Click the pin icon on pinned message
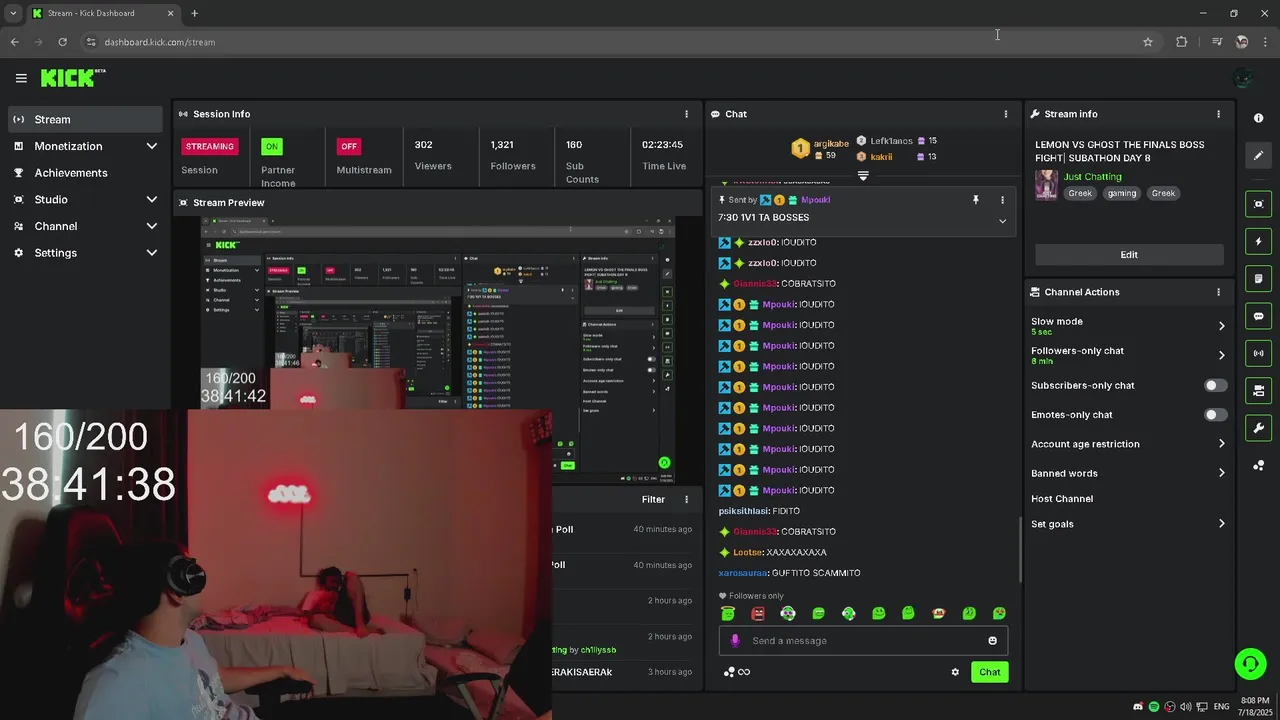The width and height of the screenshot is (1280, 720). pos(976,200)
